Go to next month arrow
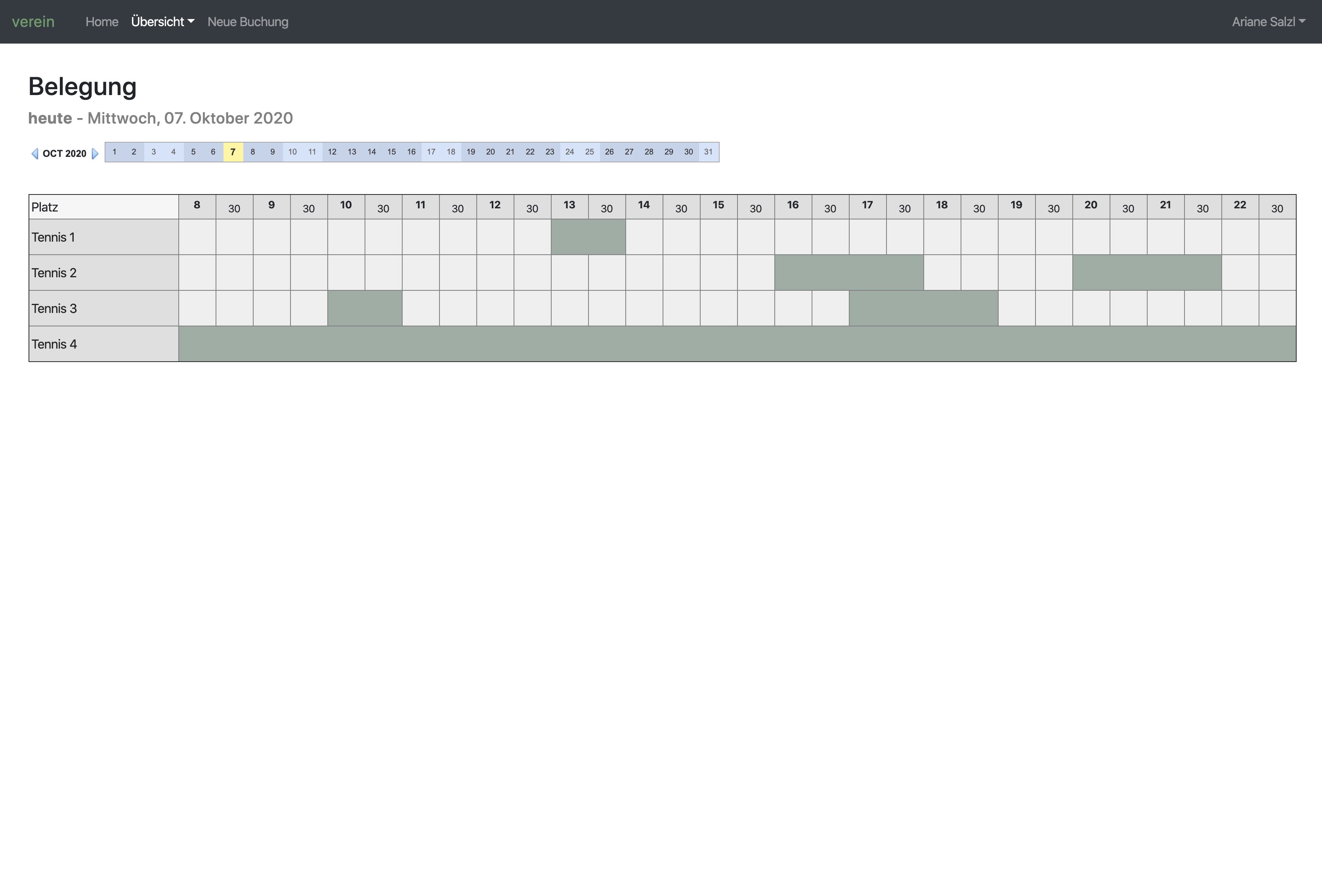 click(95, 154)
